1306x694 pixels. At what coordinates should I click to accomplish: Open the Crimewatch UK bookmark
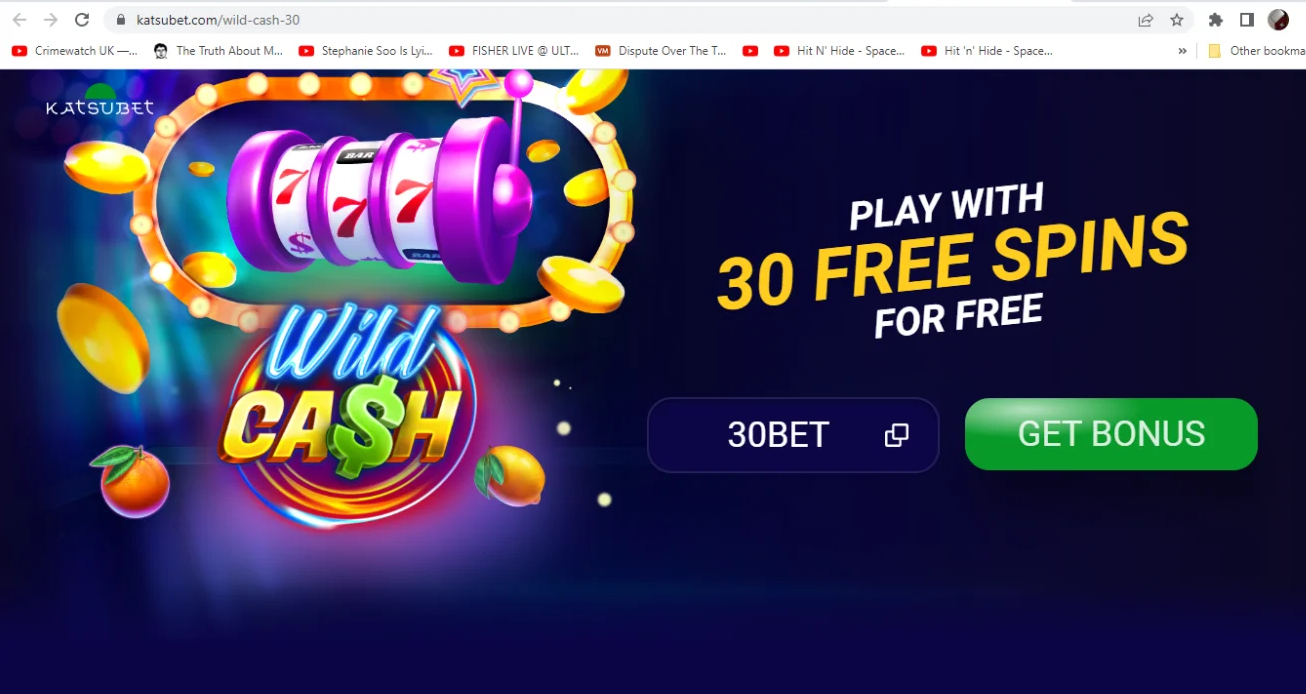point(75,51)
